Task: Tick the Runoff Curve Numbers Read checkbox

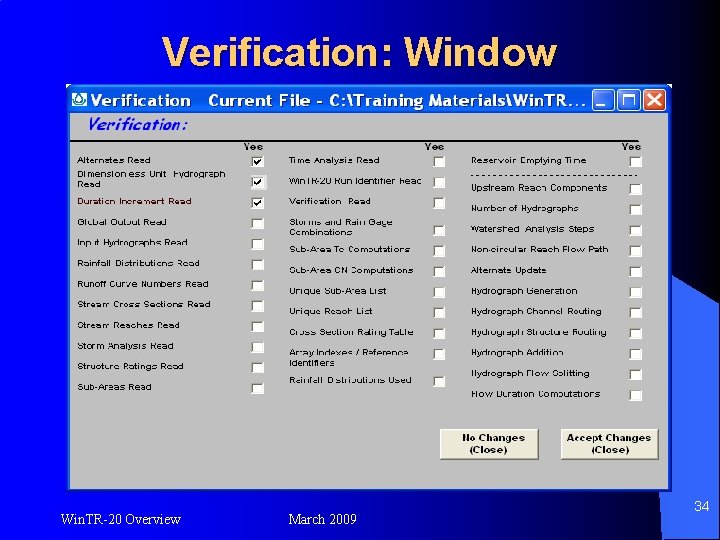Action: [258, 285]
